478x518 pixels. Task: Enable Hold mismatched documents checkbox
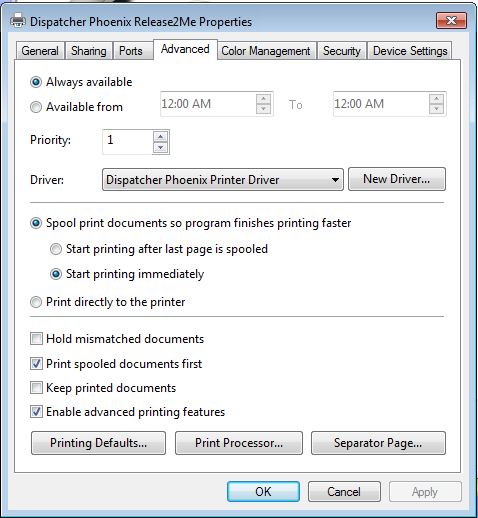coord(36,339)
